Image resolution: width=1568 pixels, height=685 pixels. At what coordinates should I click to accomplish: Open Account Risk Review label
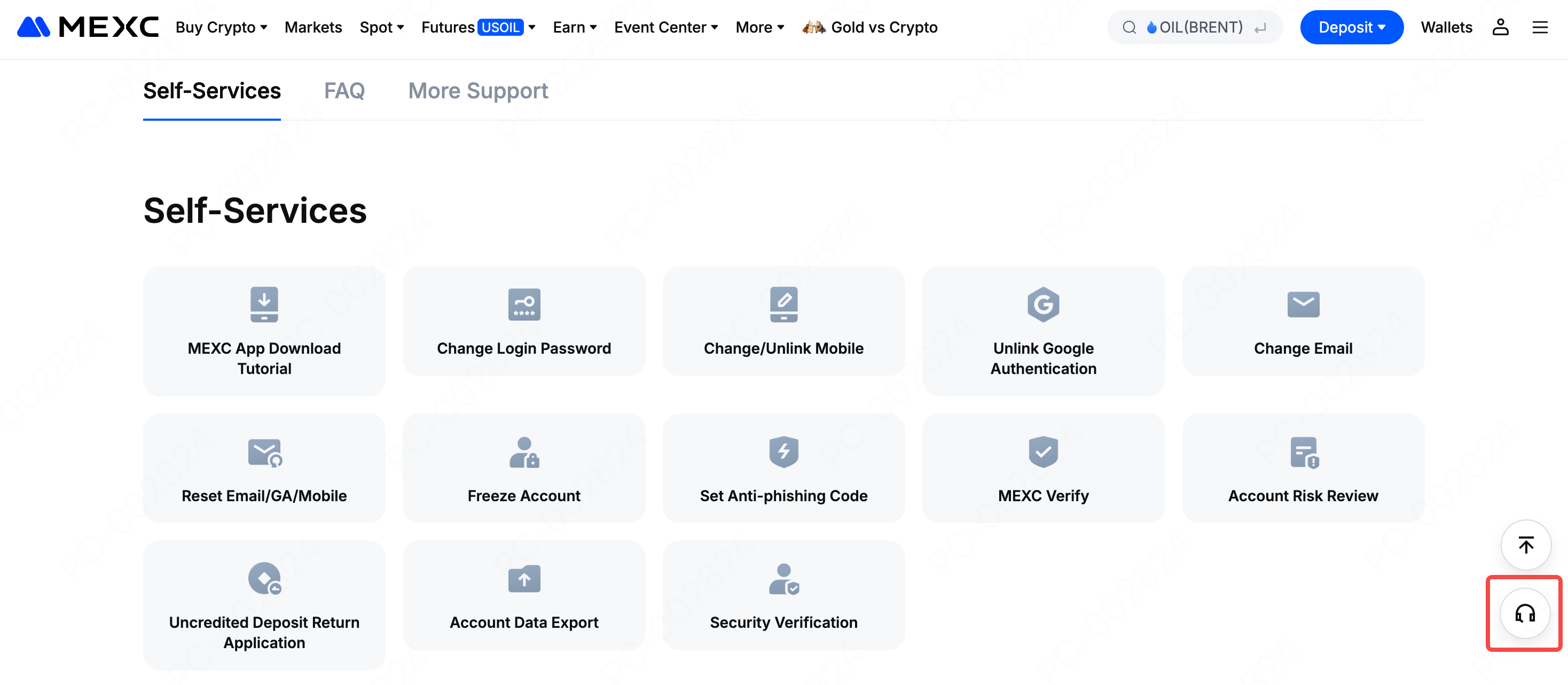(x=1303, y=496)
